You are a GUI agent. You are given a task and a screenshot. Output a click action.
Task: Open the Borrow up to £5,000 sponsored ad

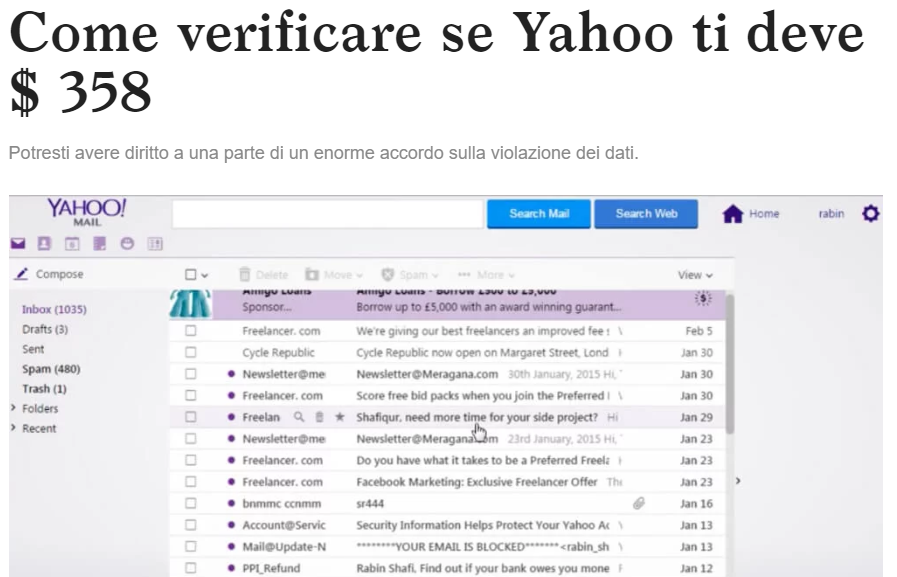tap(489, 307)
